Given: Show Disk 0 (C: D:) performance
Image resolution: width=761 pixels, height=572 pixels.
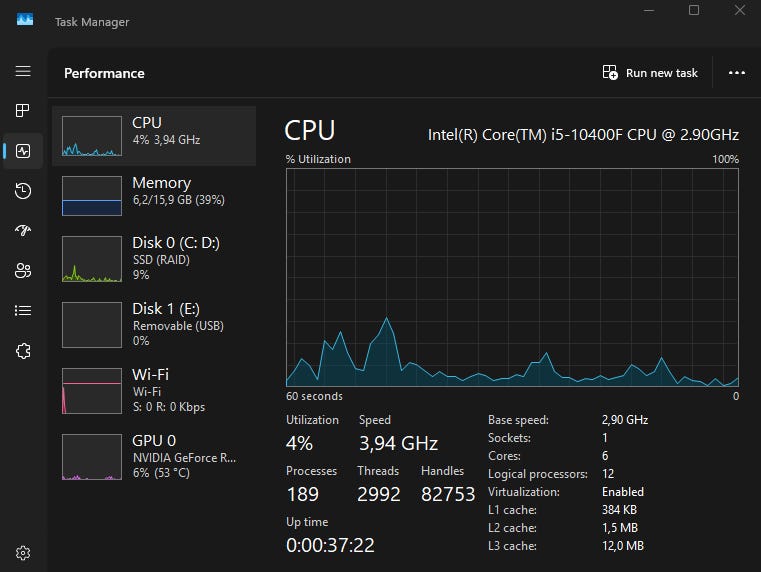Looking at the screenshot, I should [154, 258].
